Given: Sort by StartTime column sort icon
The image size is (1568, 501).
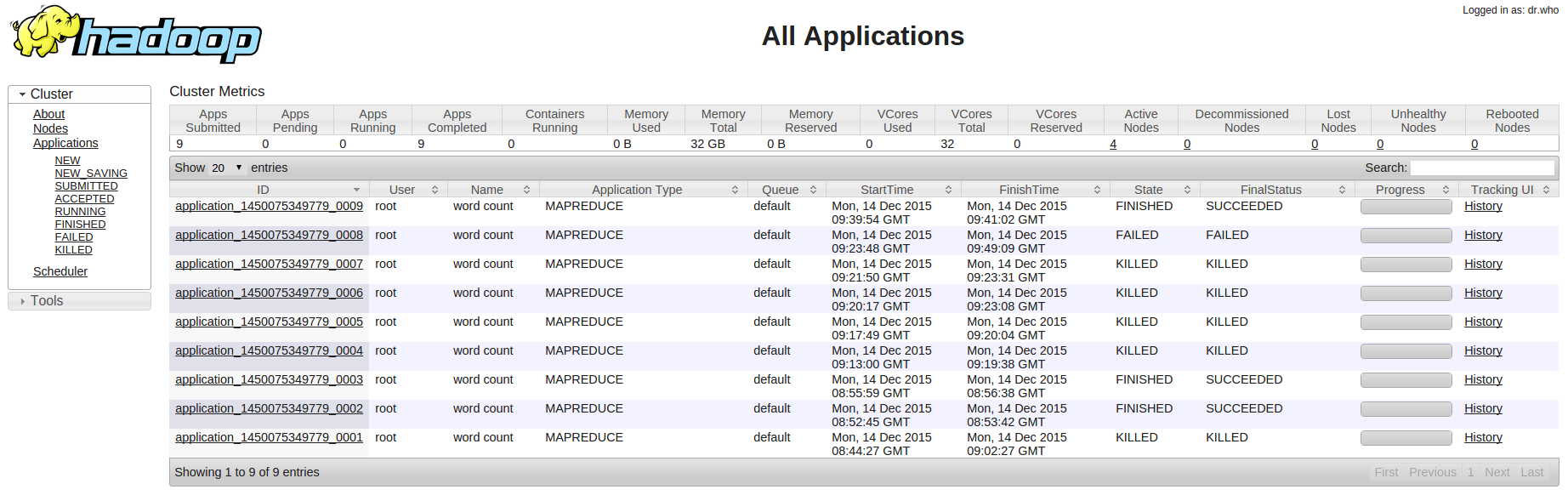Looking at the screenshot, I should tap(948, 190).
